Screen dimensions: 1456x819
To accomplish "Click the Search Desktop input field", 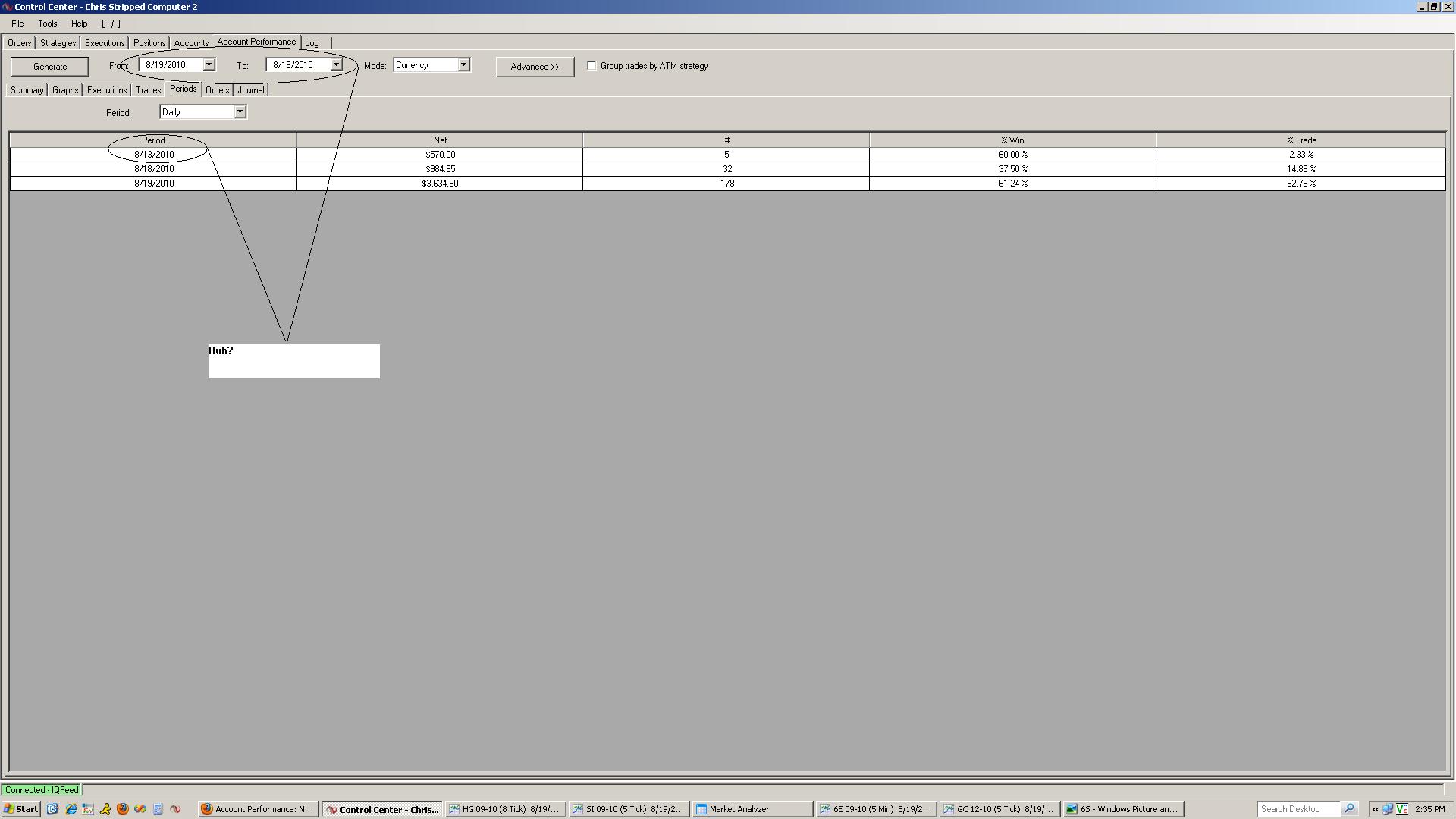I will coord(1299,809).
